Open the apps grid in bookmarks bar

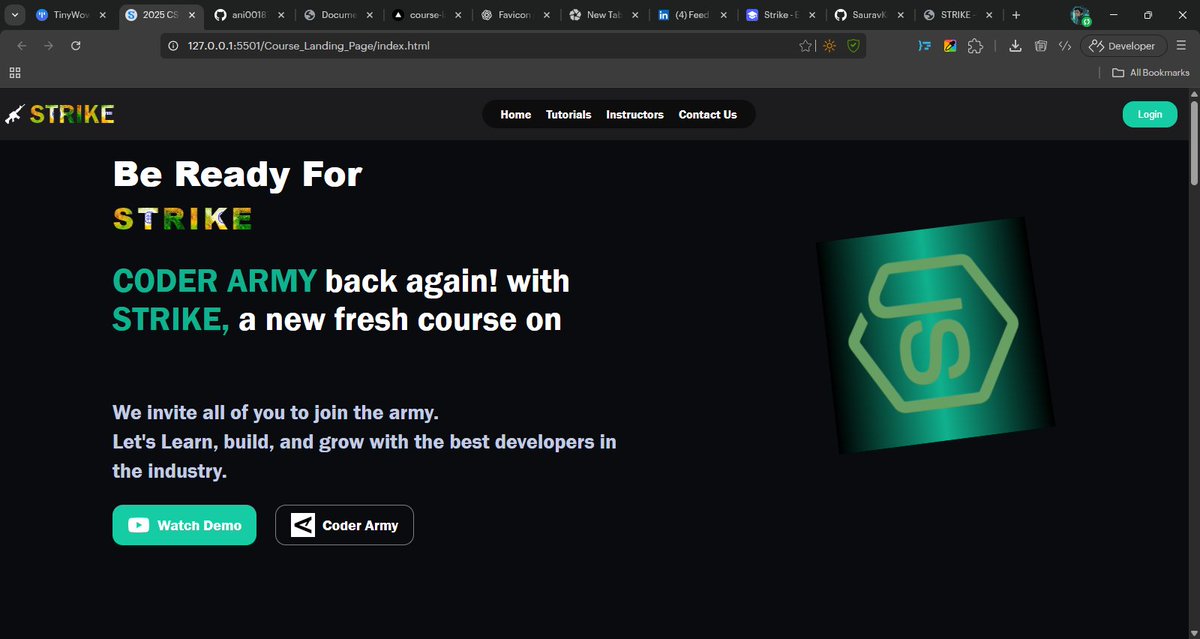[14, 73]
